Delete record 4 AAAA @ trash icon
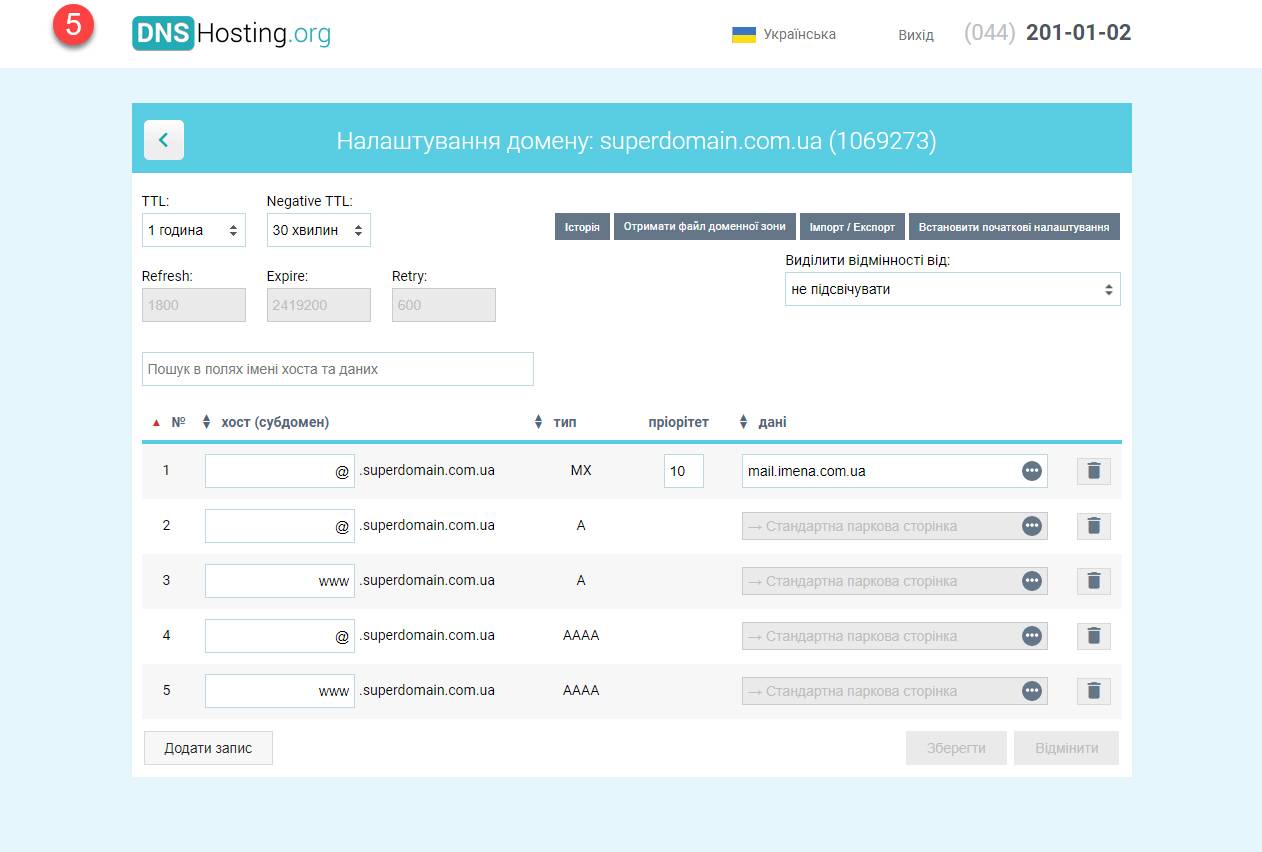 pyautogui.click(x=1093, y=636)
